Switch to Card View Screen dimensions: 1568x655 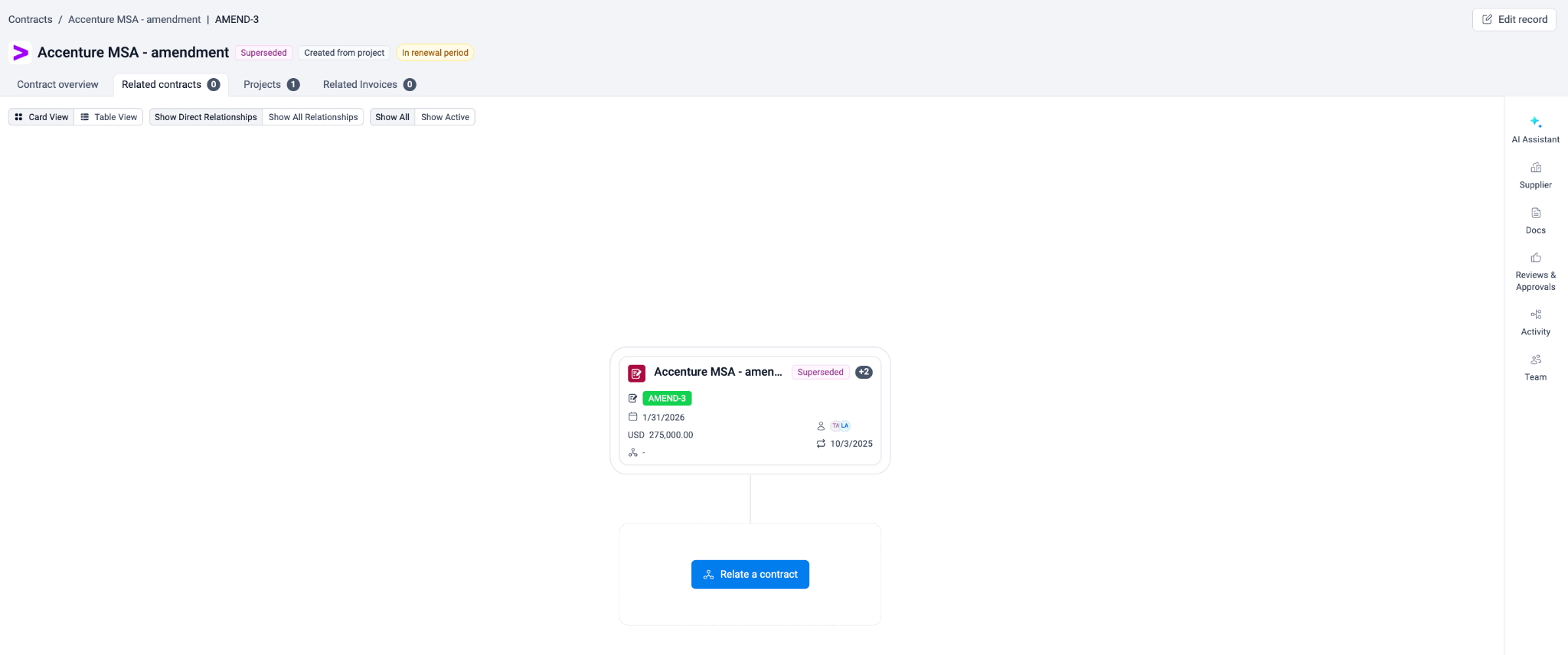pyautogui.click(x=41, y=117)
